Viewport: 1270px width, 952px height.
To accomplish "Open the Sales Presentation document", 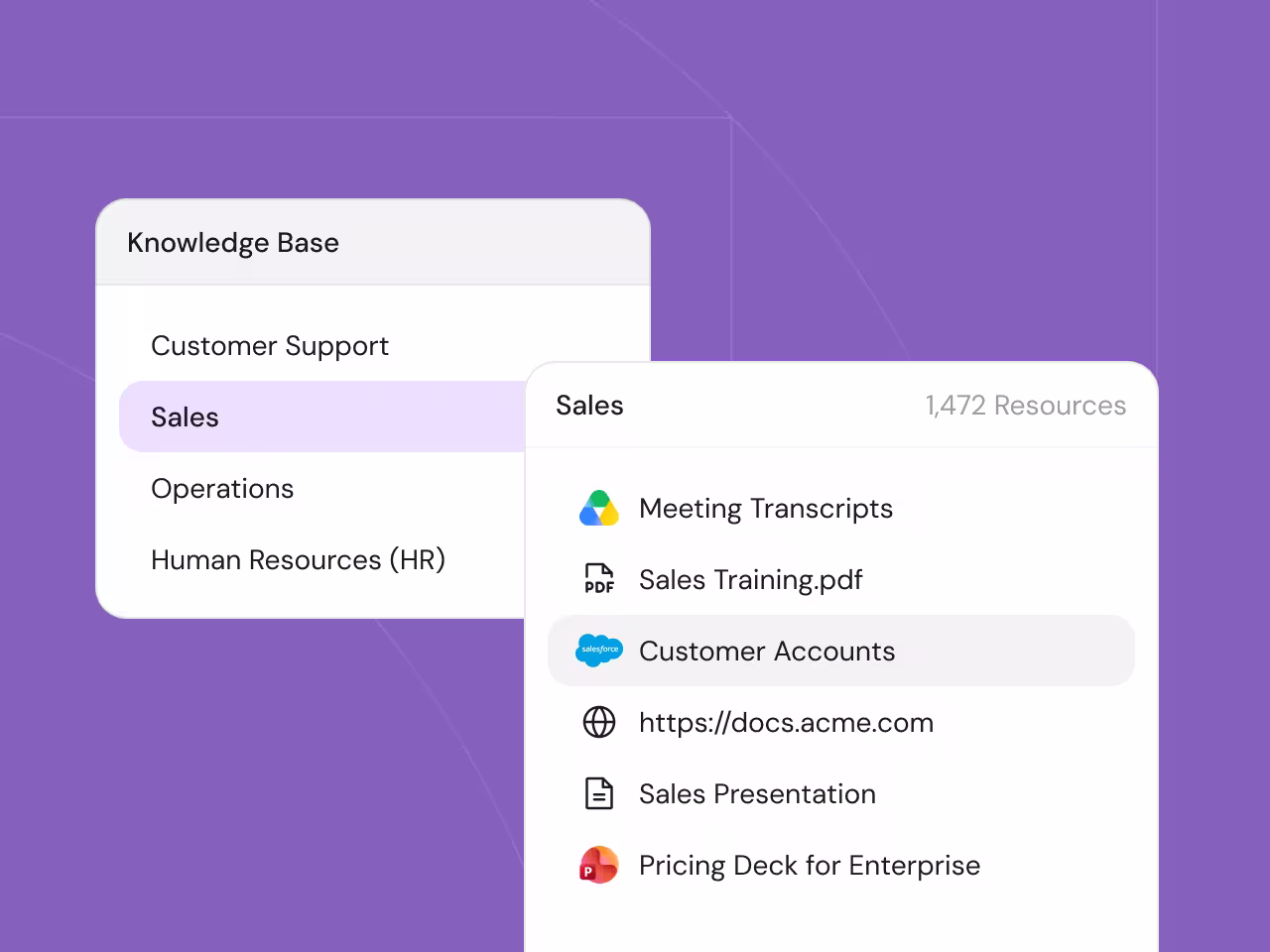I will click(758, 793).
